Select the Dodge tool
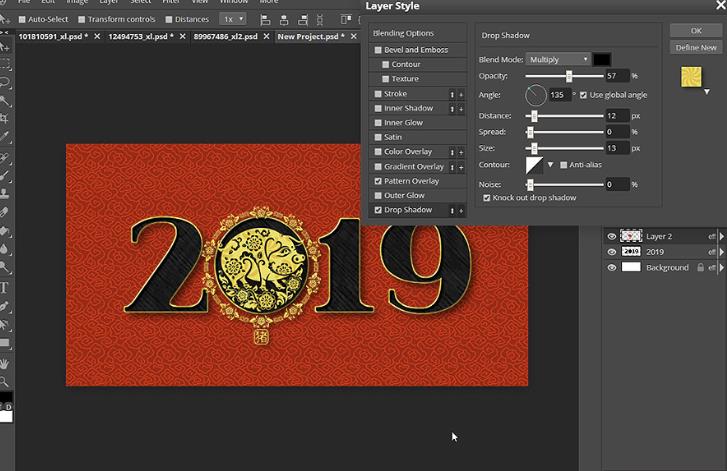Image resolution: width=727 pixels, height=471 pixels. click(4, 267)
